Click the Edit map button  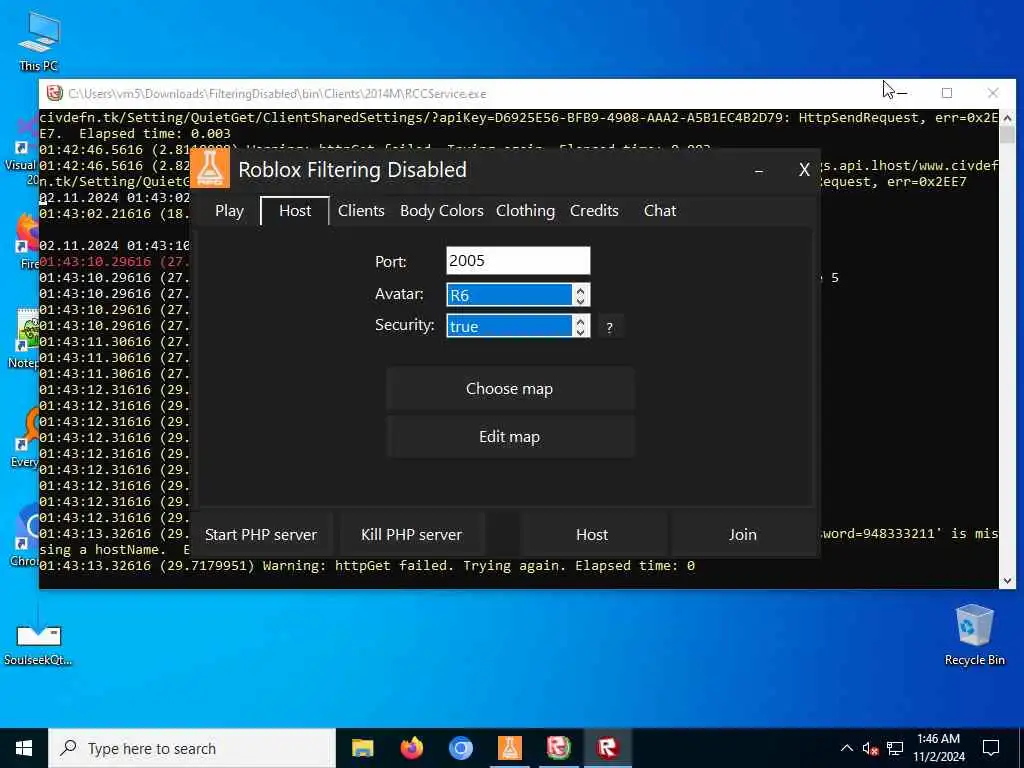[509, 436]
